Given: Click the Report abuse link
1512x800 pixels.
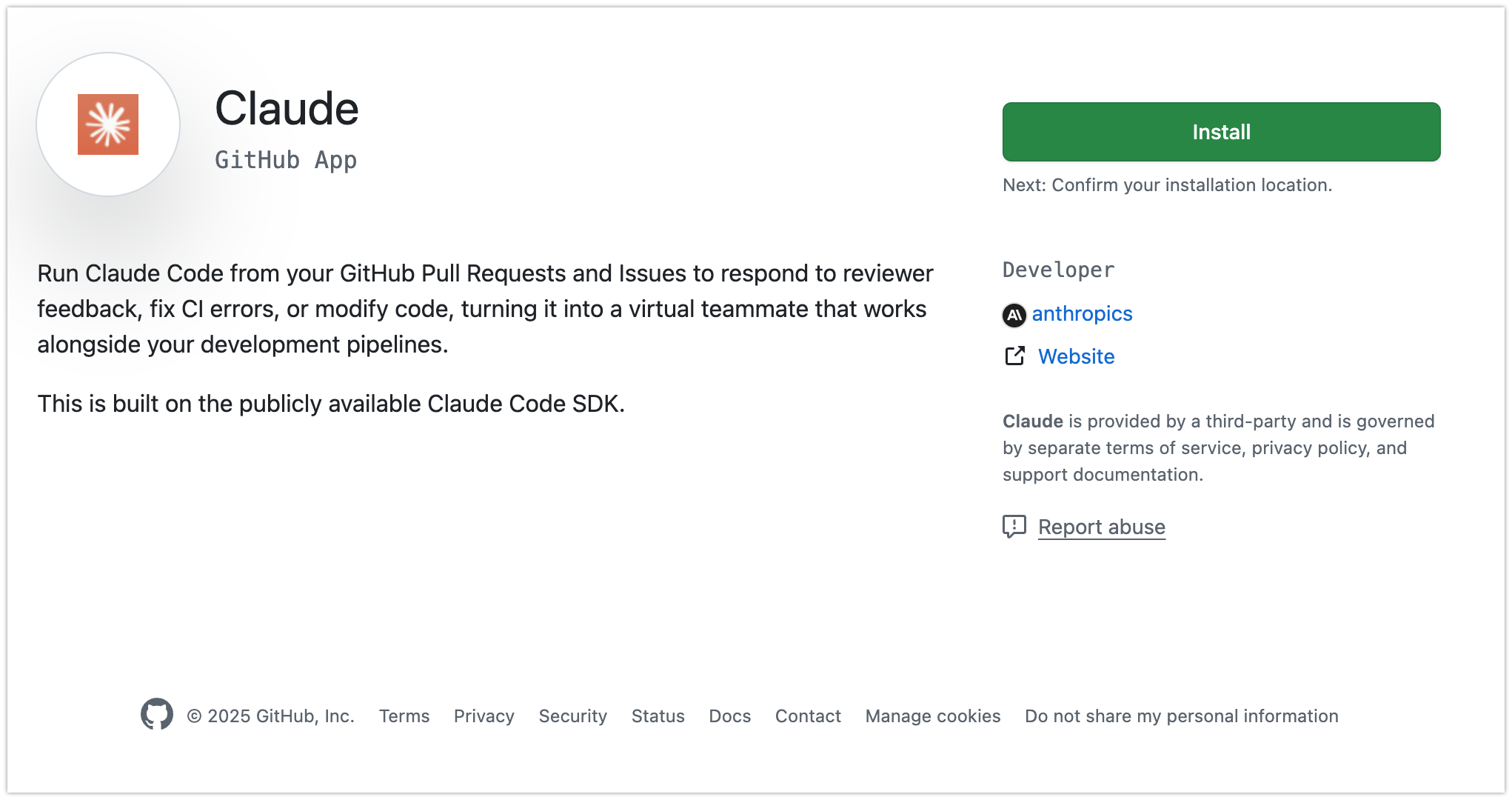Looking at the screenshot, I should 1101,527.
